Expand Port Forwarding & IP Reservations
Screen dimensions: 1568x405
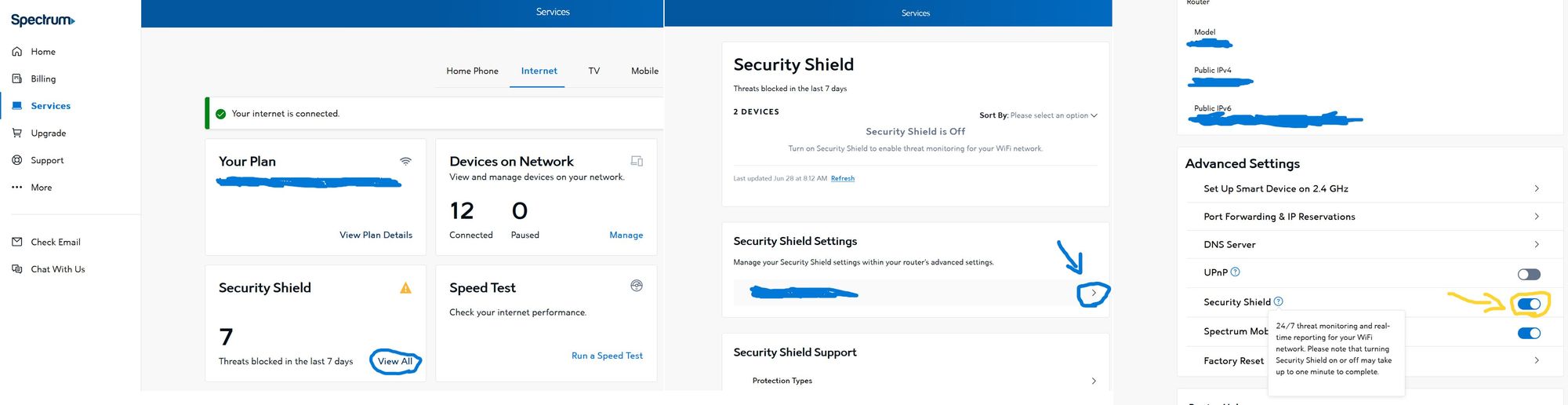tap(1369, 217)
